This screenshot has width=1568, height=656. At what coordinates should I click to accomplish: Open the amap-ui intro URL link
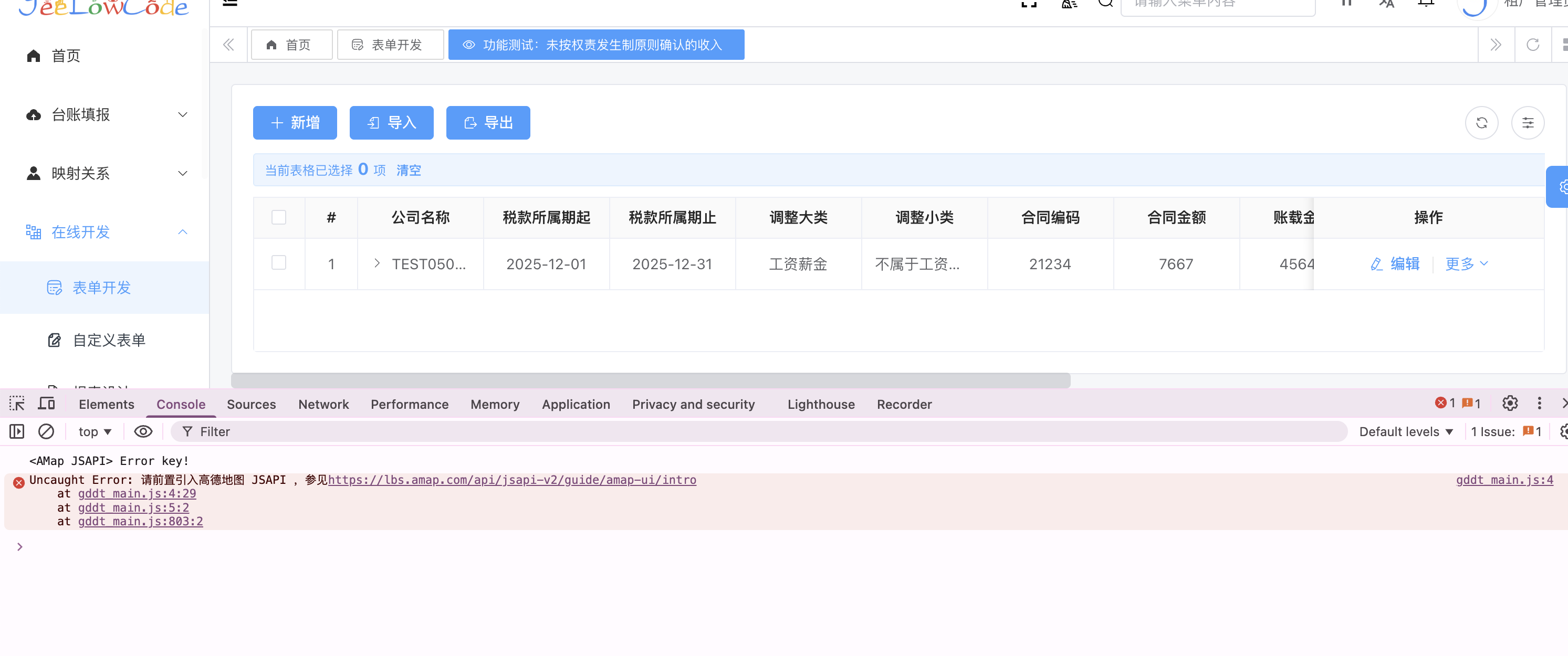pyautogui.click(x=512, y=480)
